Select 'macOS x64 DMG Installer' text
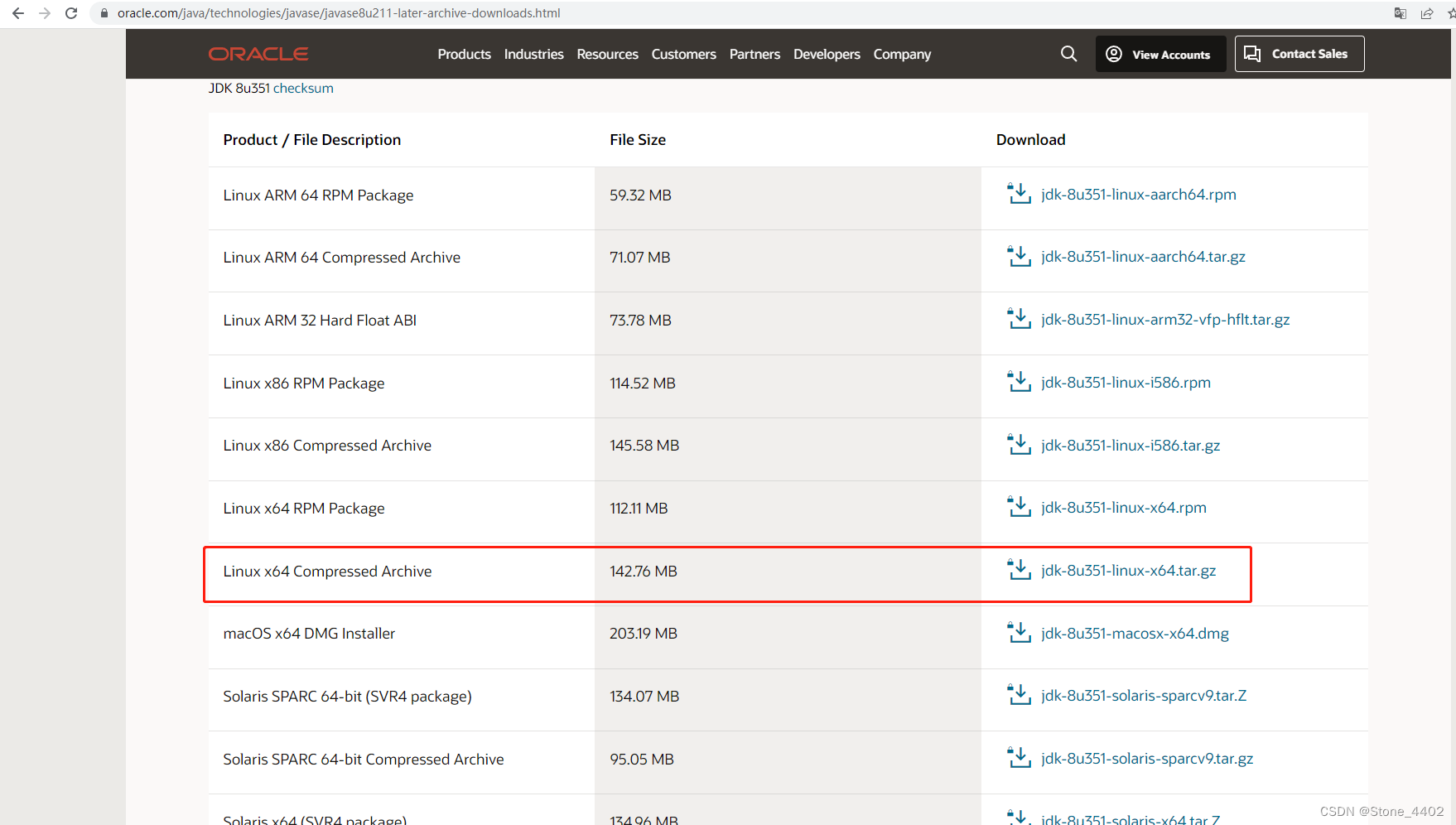 pos(309,634)
